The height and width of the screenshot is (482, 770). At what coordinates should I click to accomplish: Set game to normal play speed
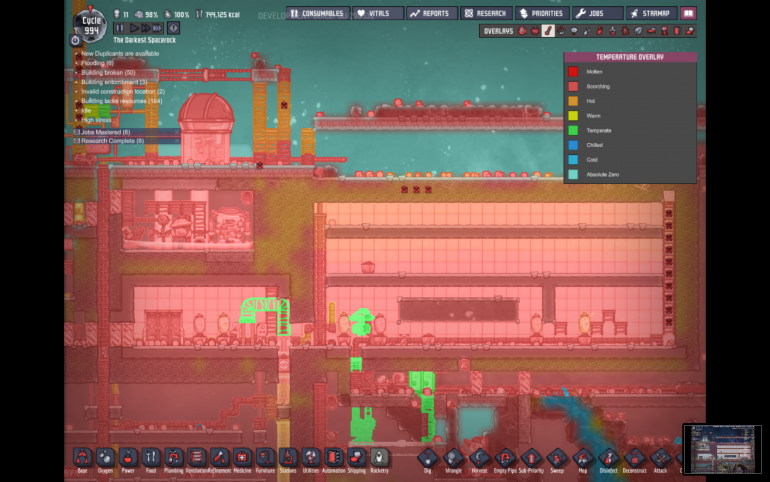[134, 28]
